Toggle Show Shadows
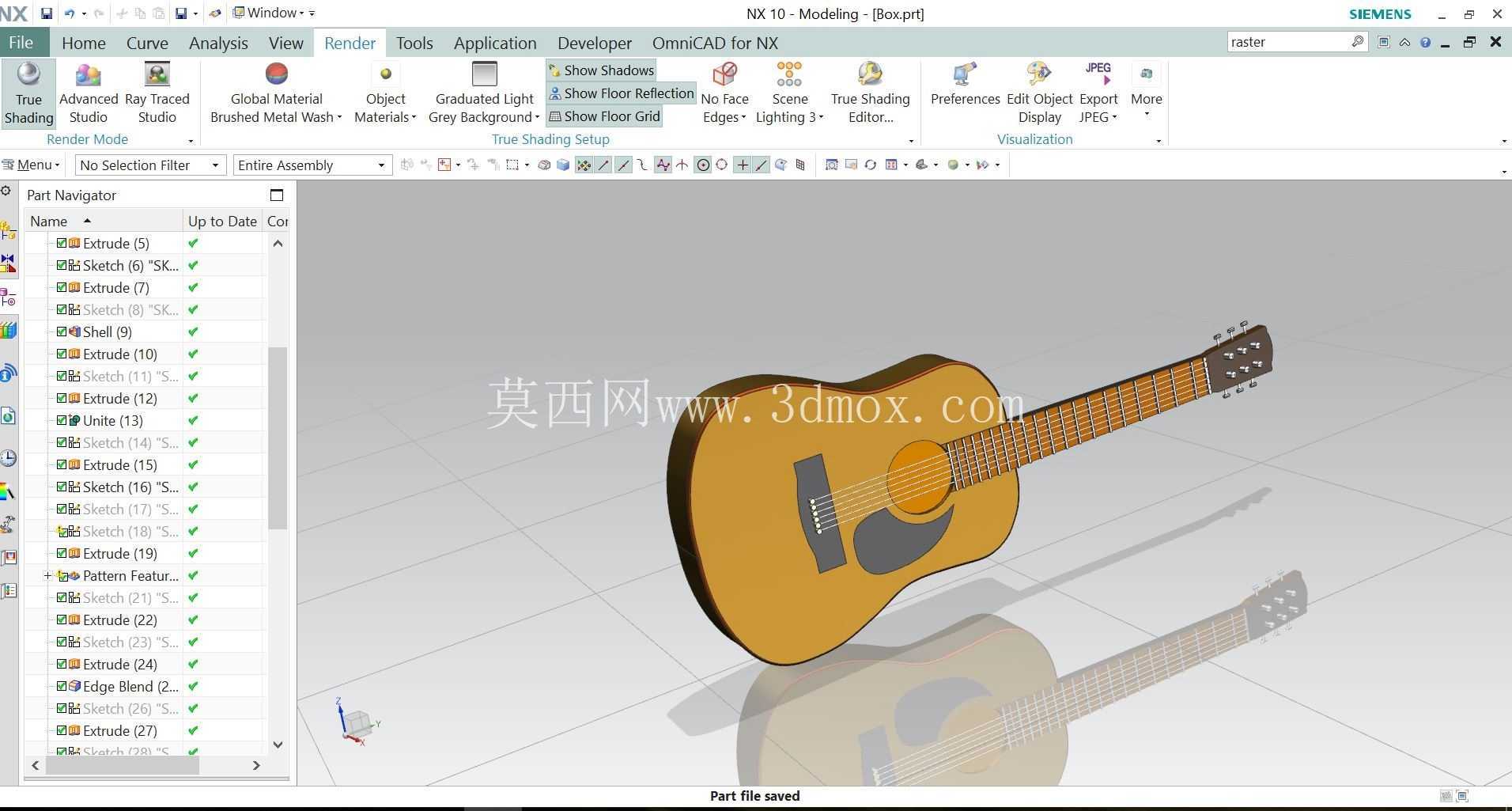 coord(601,70)
